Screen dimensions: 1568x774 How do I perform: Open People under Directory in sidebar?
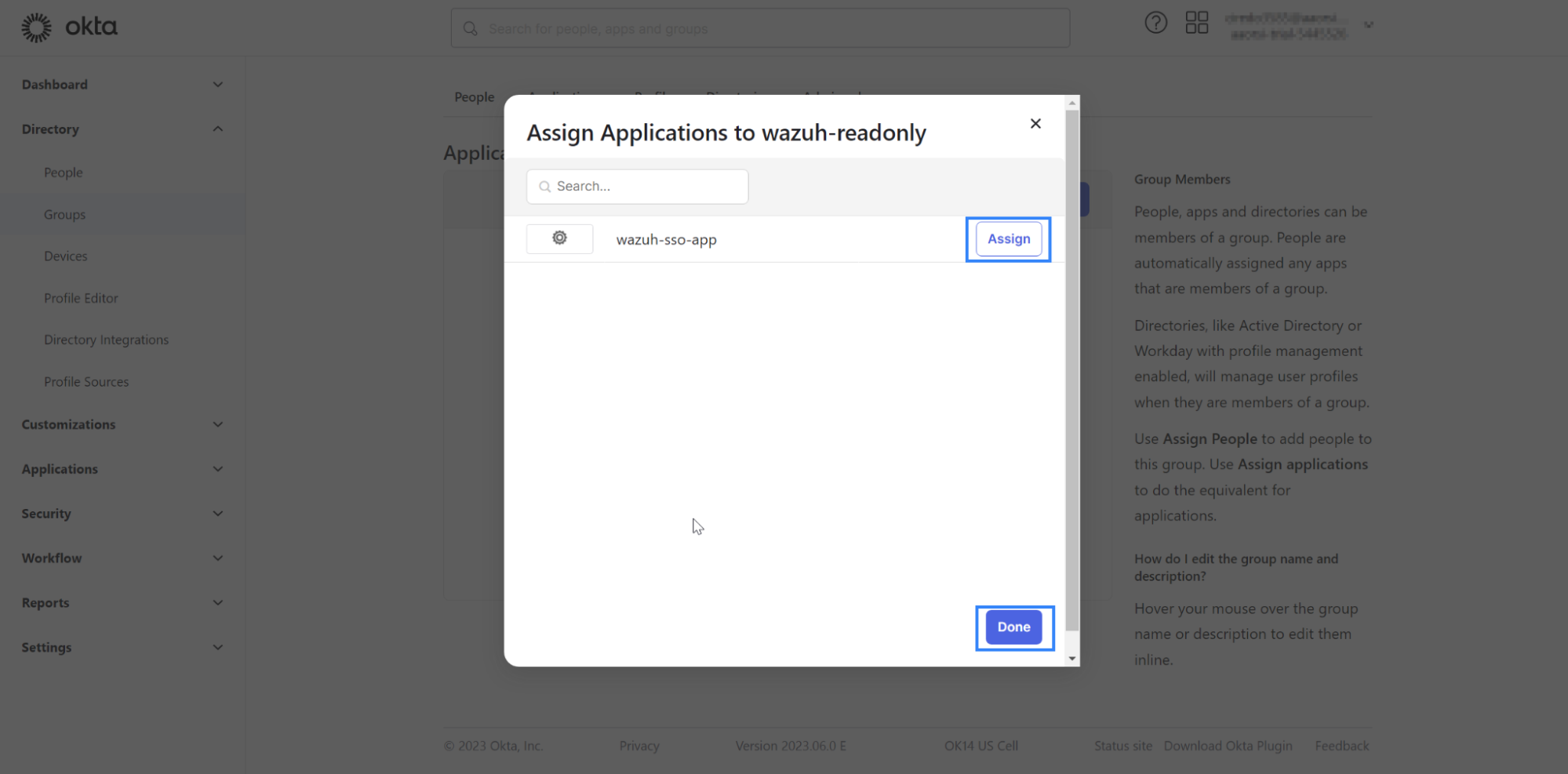click(63, 173)
